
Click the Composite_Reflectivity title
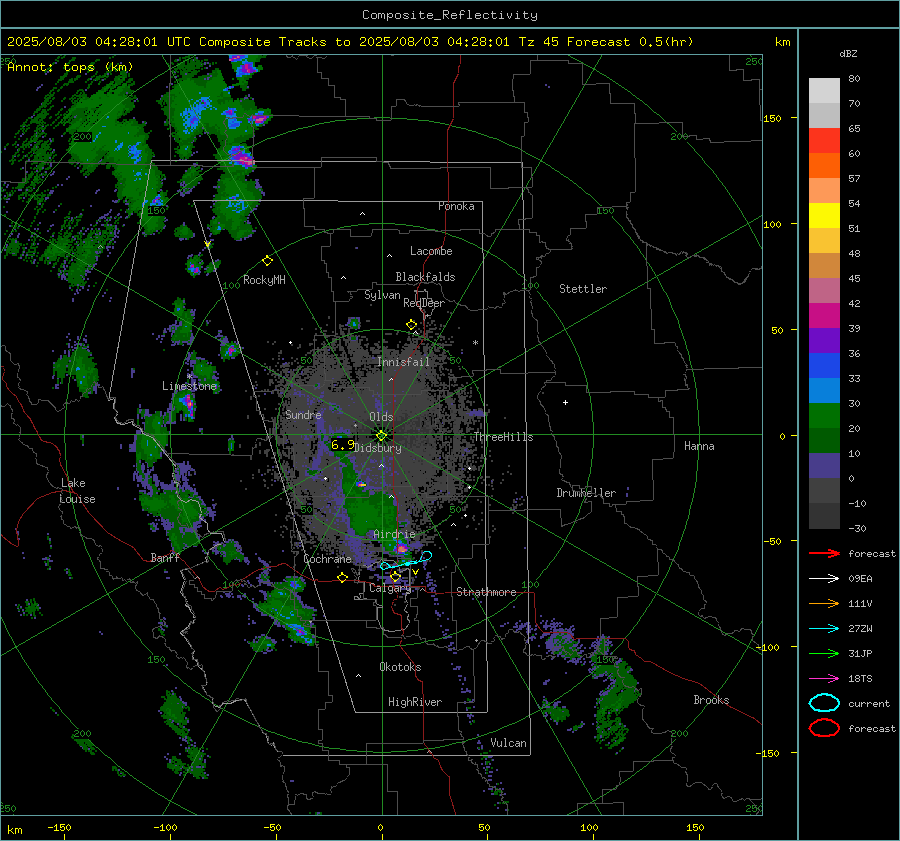click(450, 15)
